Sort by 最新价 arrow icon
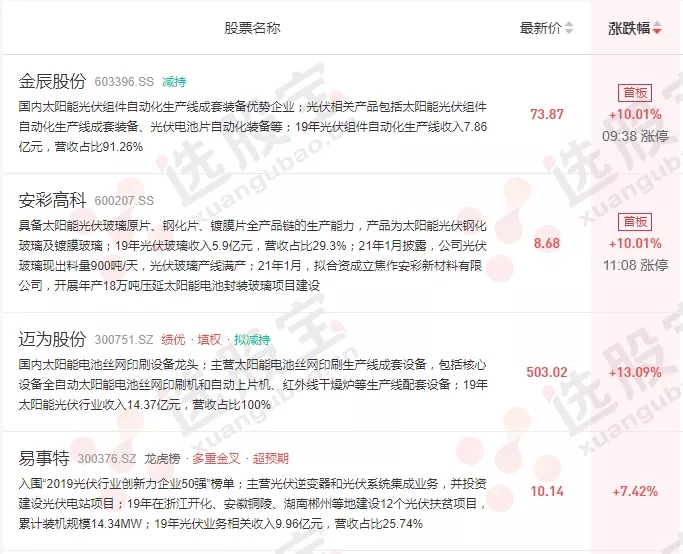The image size is (683, 554). coord(568,28)
